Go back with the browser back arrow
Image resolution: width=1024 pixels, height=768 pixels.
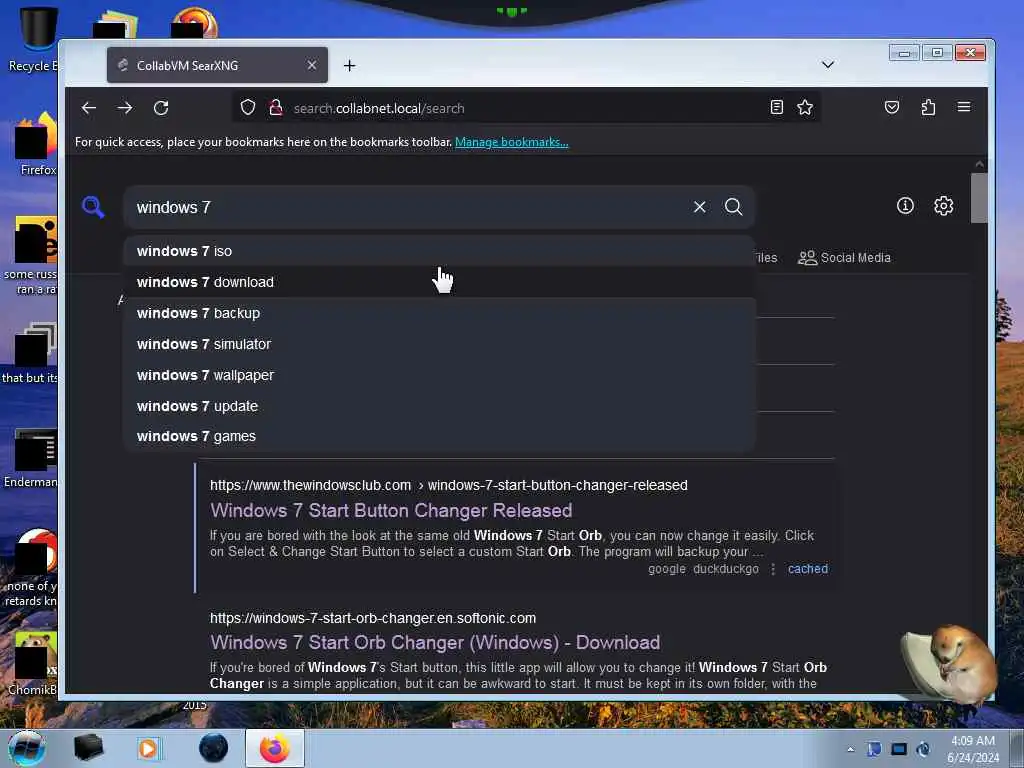89,108
